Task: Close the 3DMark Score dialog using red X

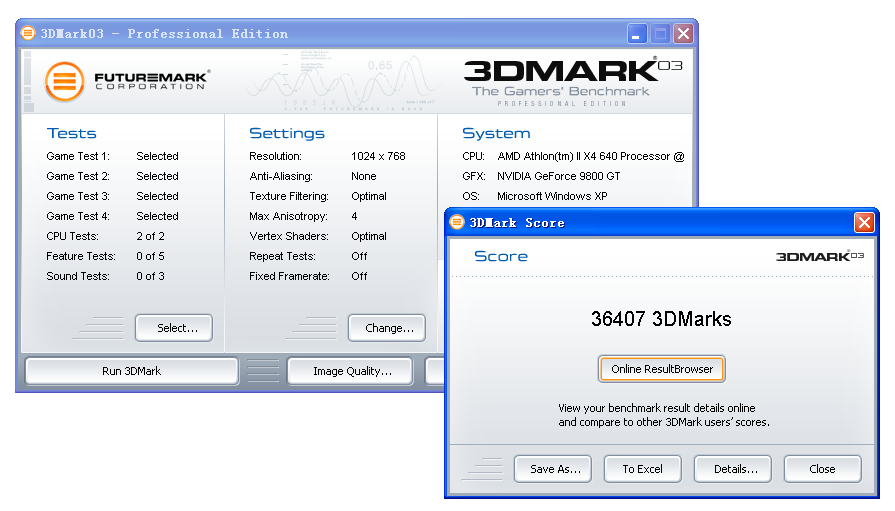Action: (864, 222)
